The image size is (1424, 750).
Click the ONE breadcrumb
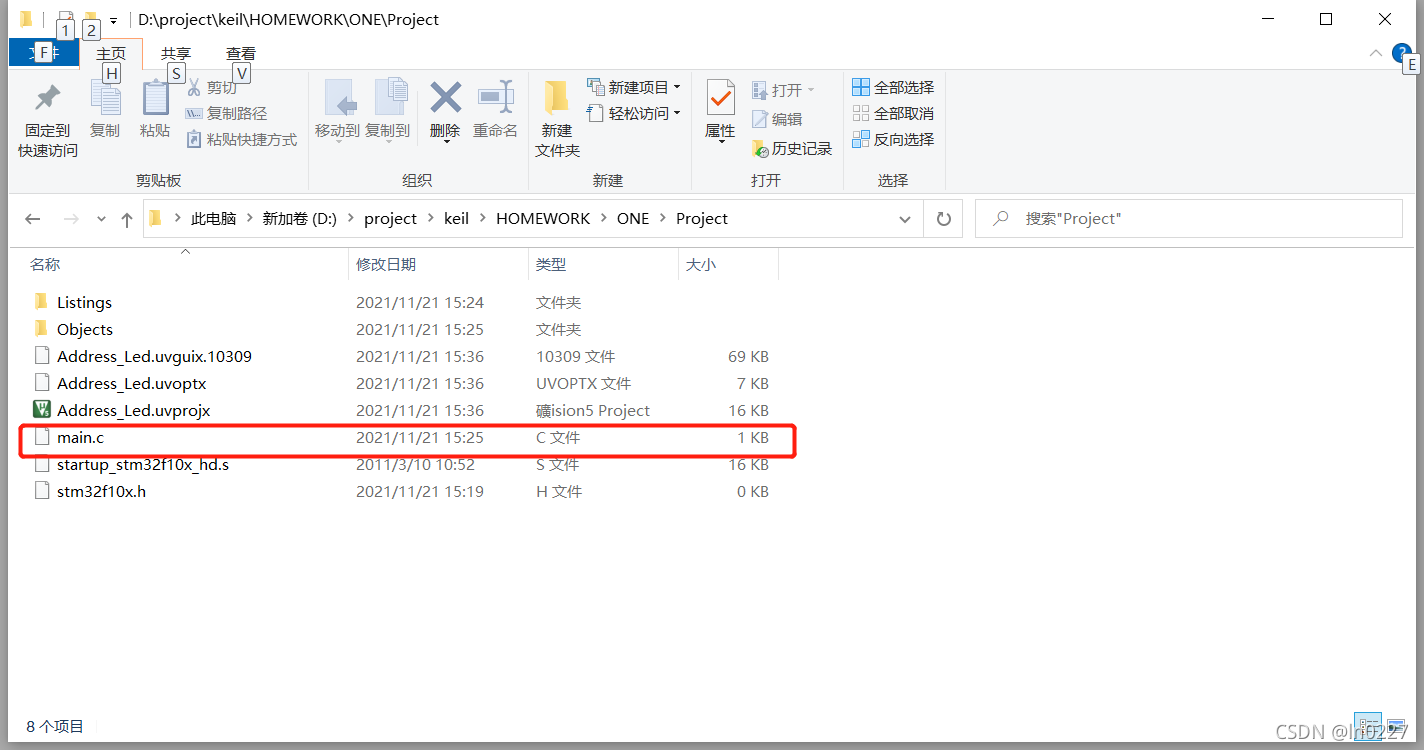(x=633, y=219)
